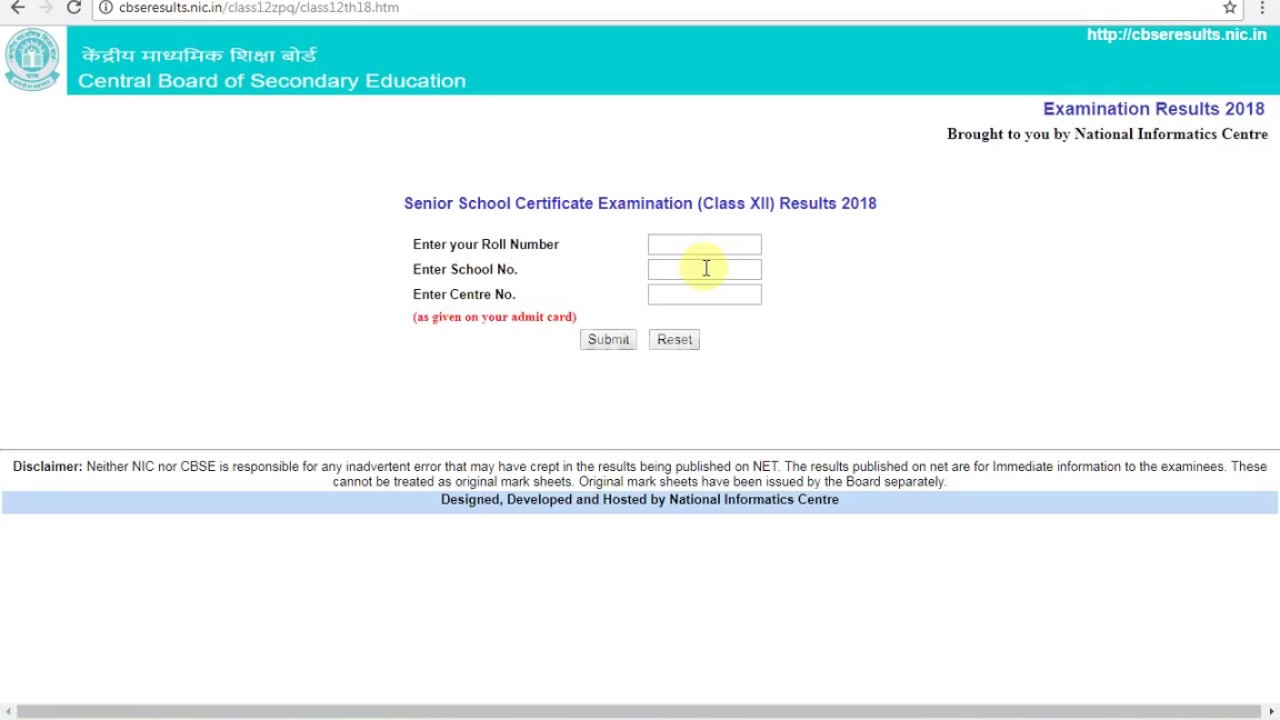Click 'Central Board of Secondary Education' title
The image size is (1280, 720).
[x=272, y=81]
